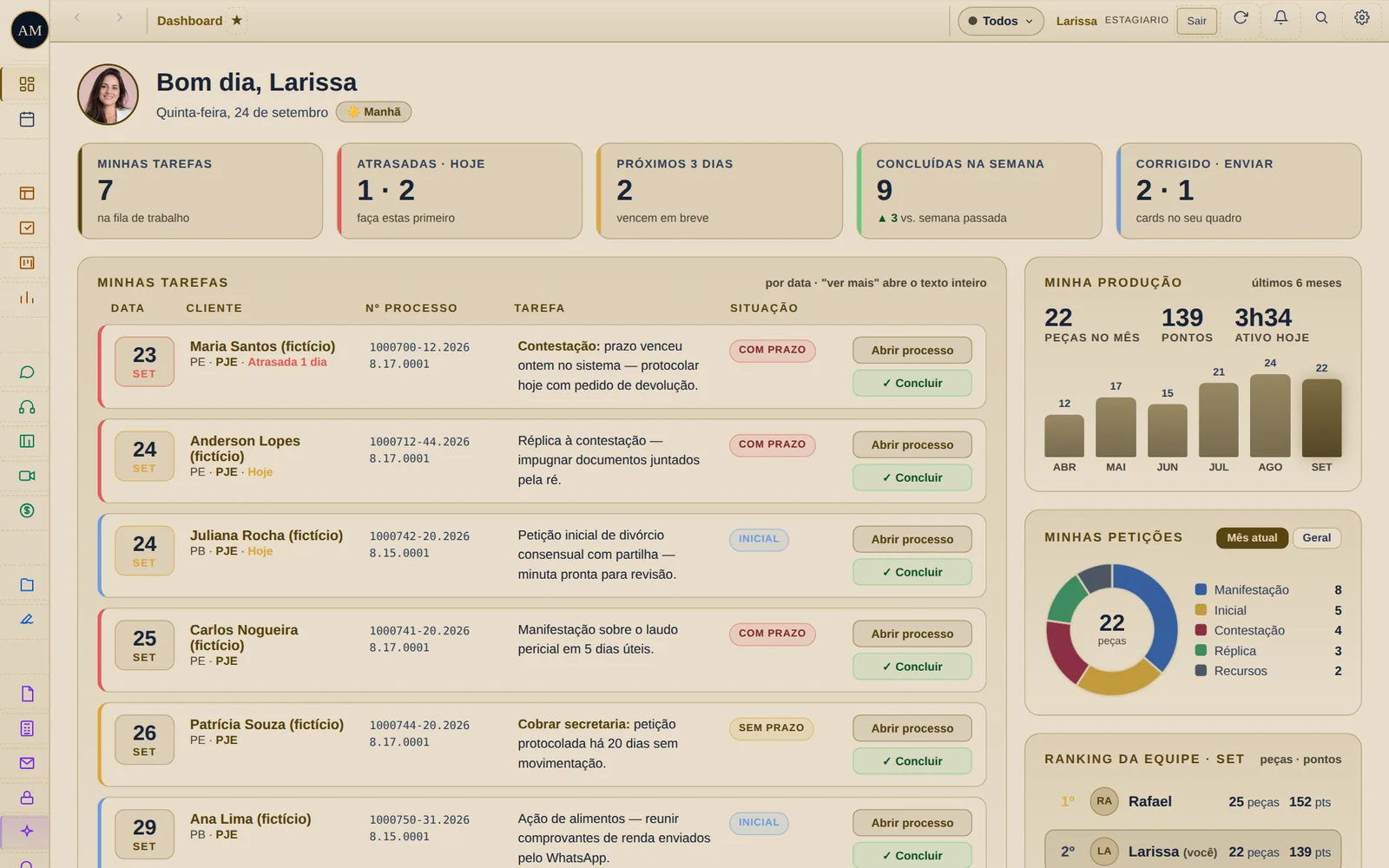The height and width of the screenshot is (868, 1389).
Task: Open process for Maria Santos
Action: tap(912, 351)
